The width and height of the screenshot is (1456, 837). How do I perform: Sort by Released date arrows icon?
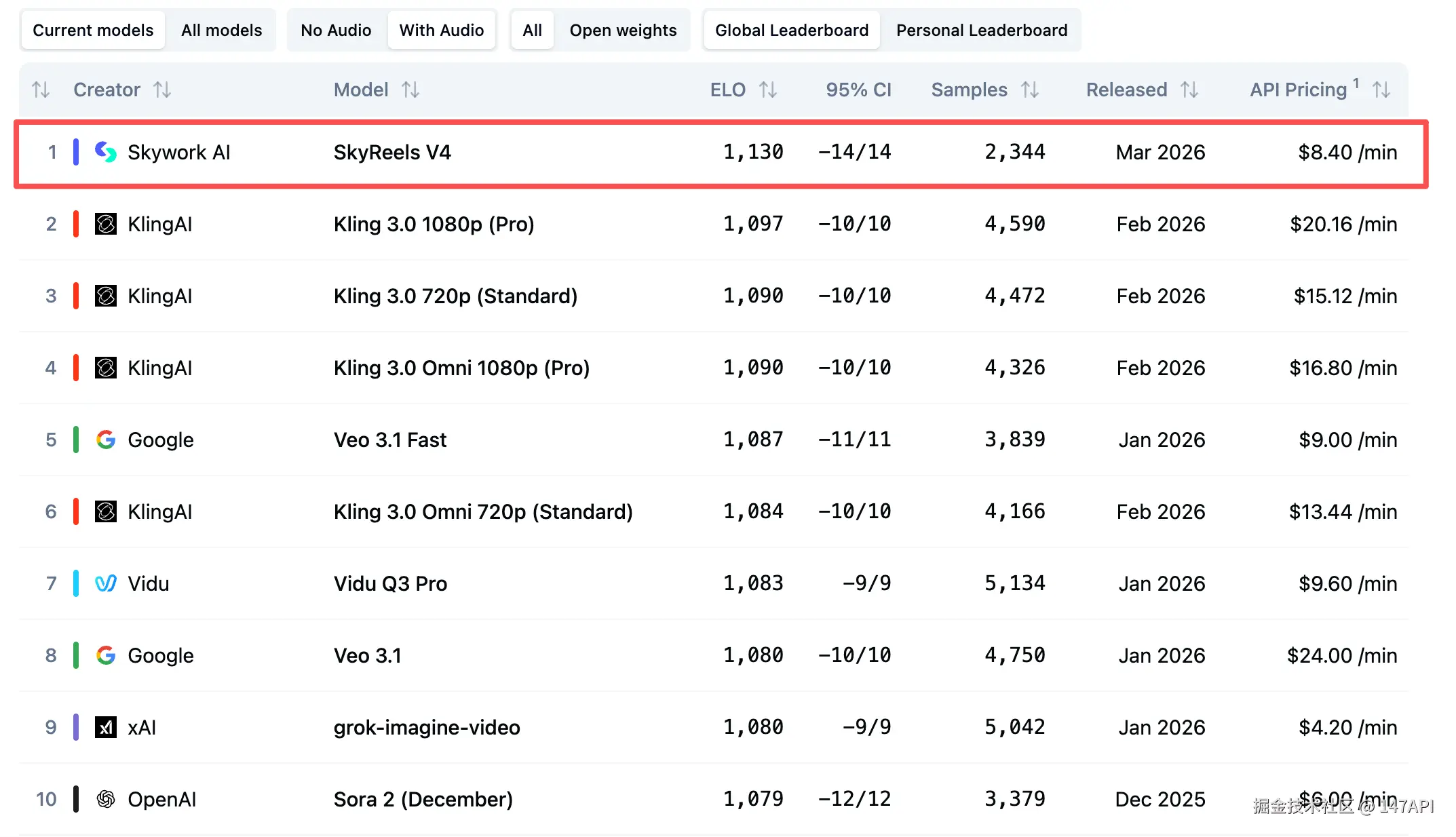(x=1189, y=90)
